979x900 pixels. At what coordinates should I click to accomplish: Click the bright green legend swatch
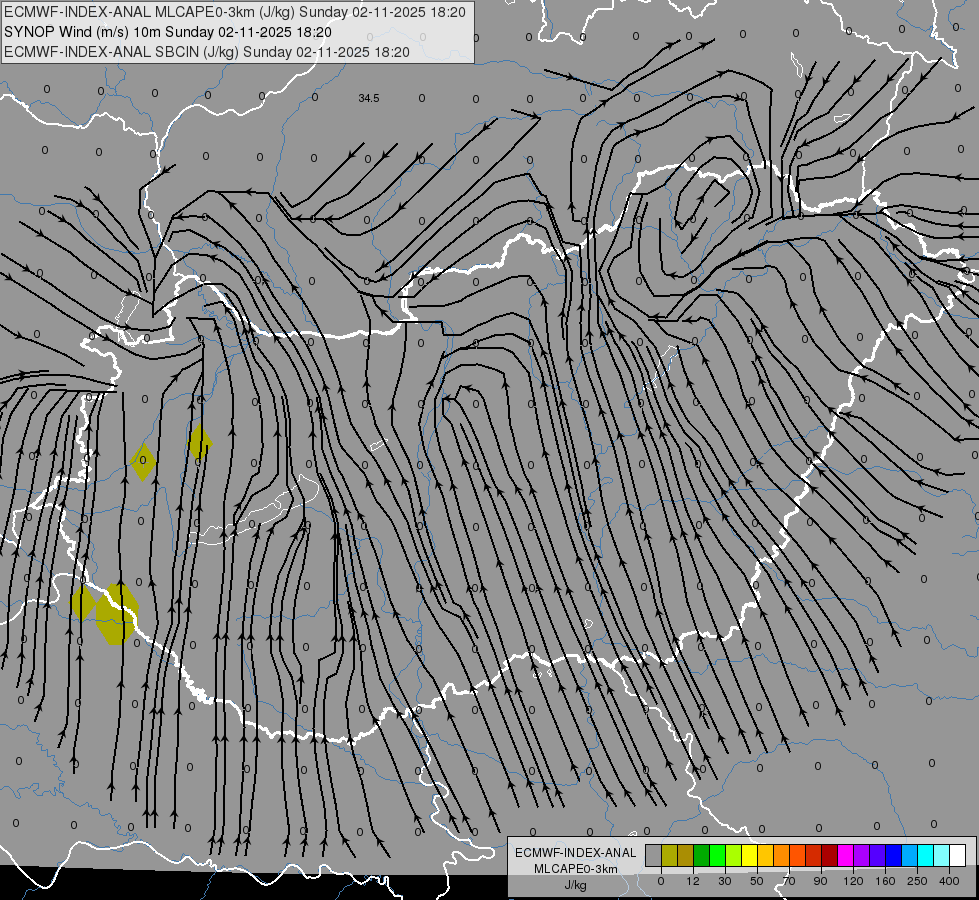coord(717,855)
